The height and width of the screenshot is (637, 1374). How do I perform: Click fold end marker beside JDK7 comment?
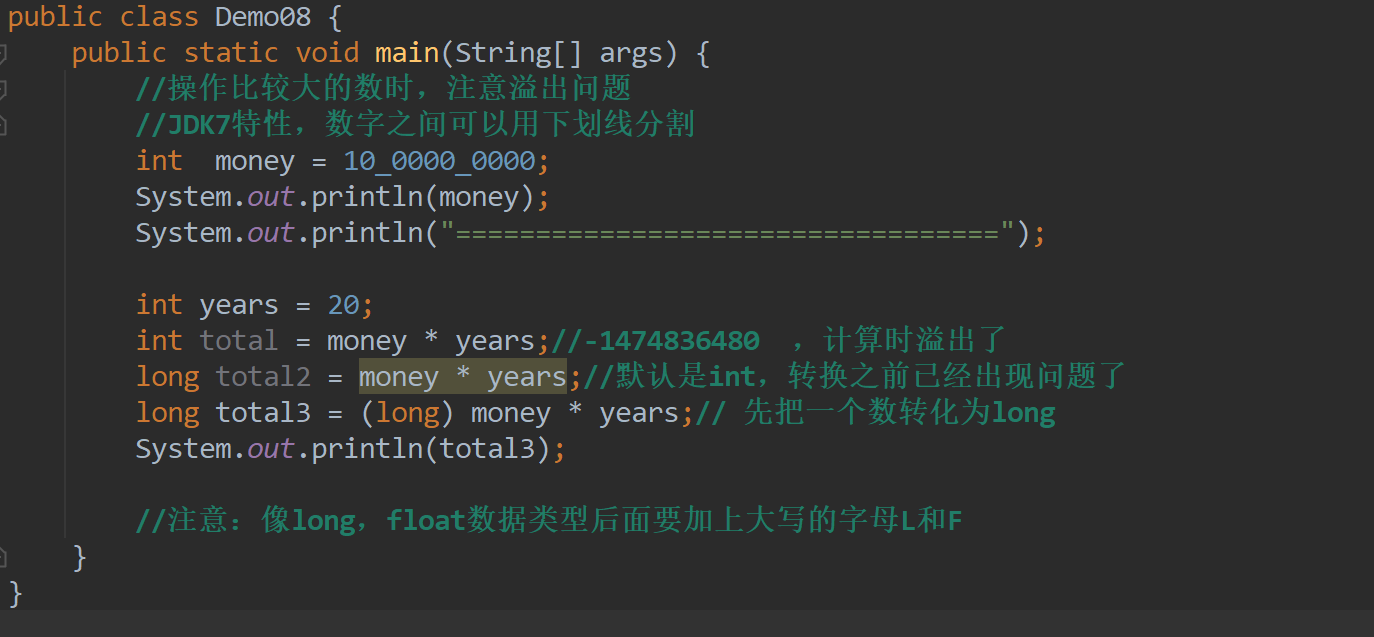(x=3, y=125)
